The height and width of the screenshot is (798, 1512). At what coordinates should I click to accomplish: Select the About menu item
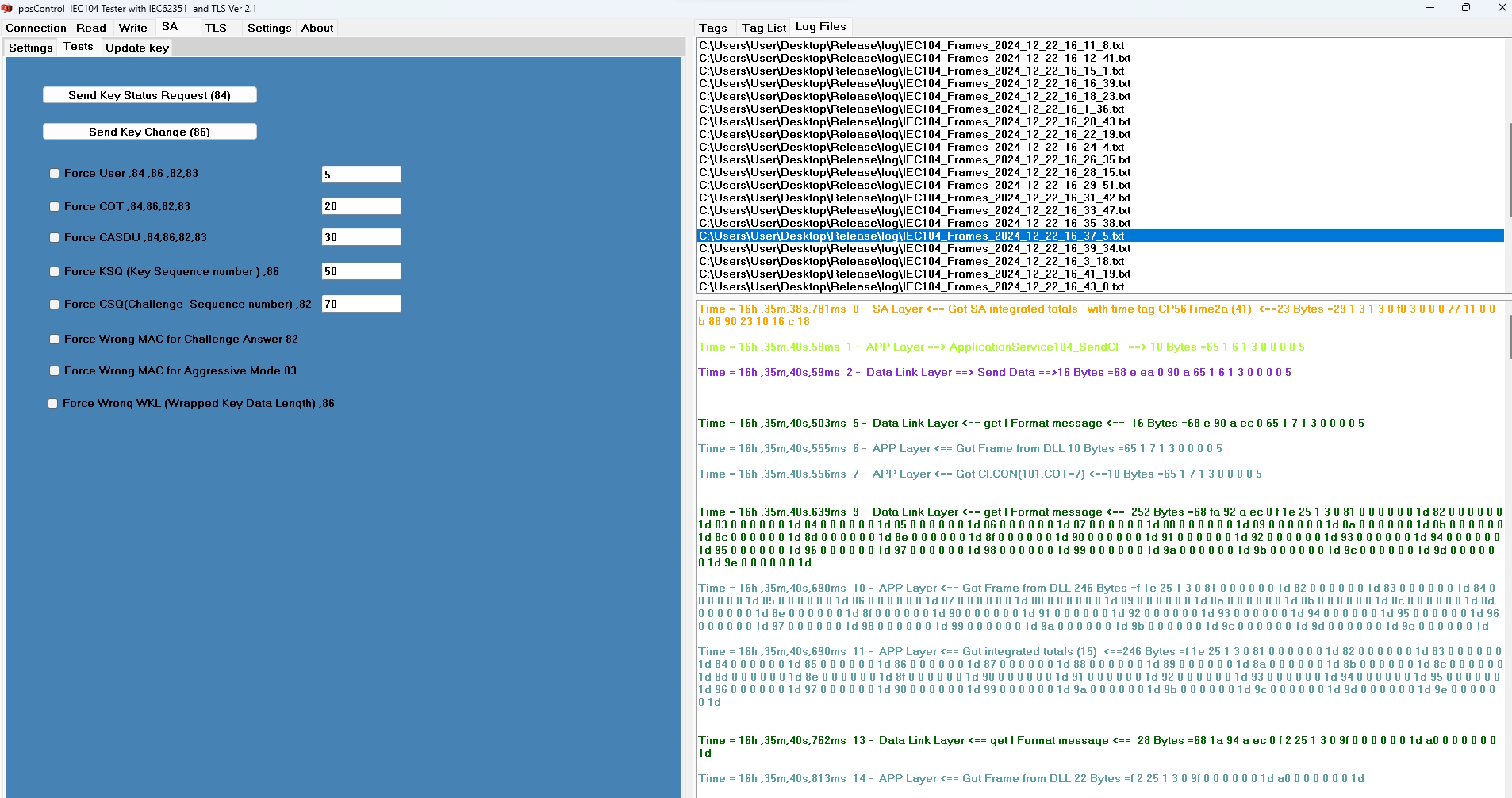point(317,28)
